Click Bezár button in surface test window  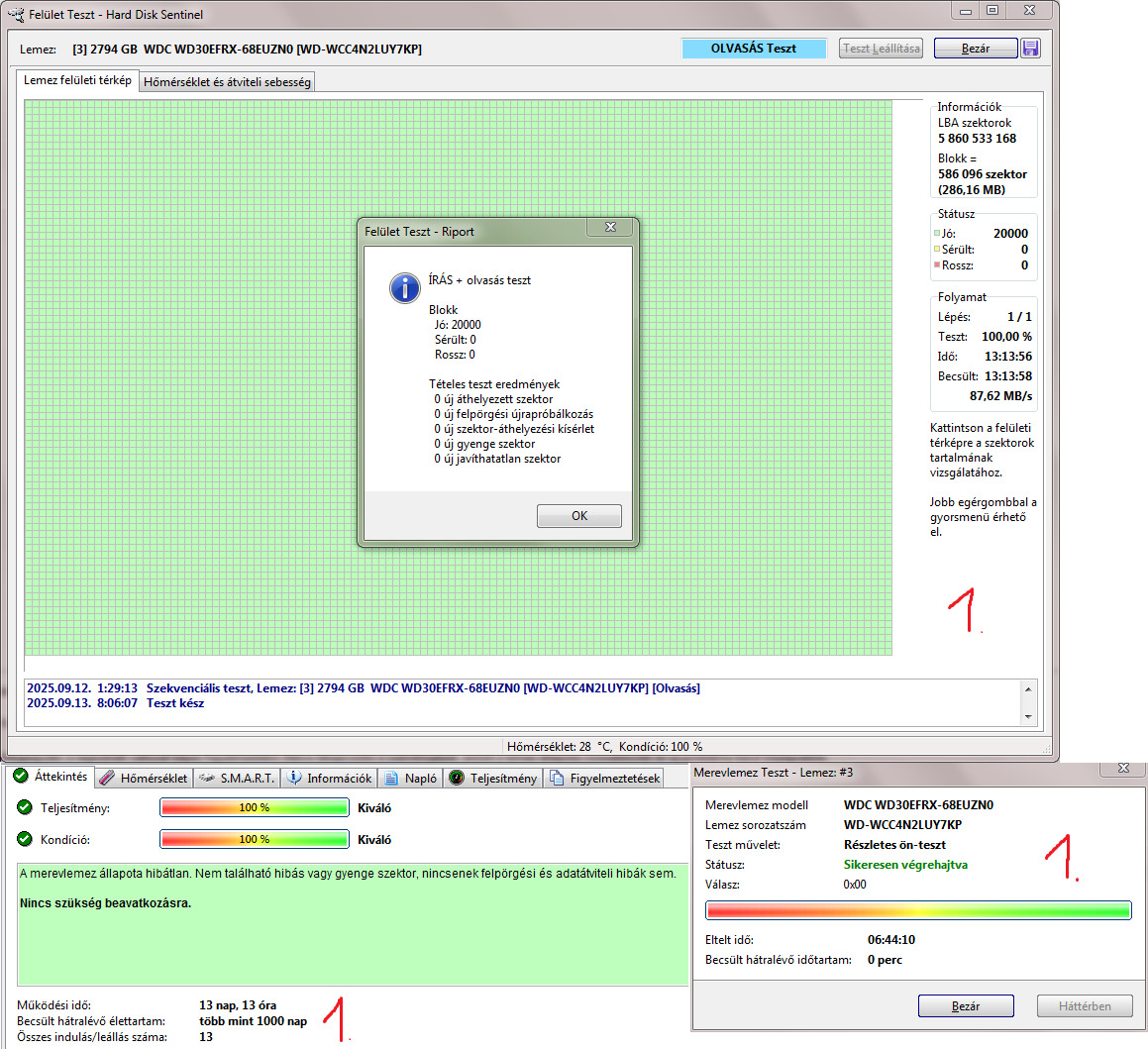(976, 49)
